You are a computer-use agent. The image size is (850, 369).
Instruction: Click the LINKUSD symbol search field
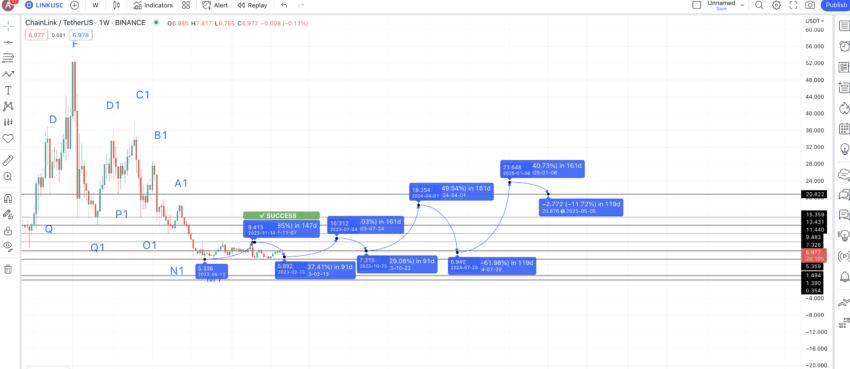click(x=45, y=5)
